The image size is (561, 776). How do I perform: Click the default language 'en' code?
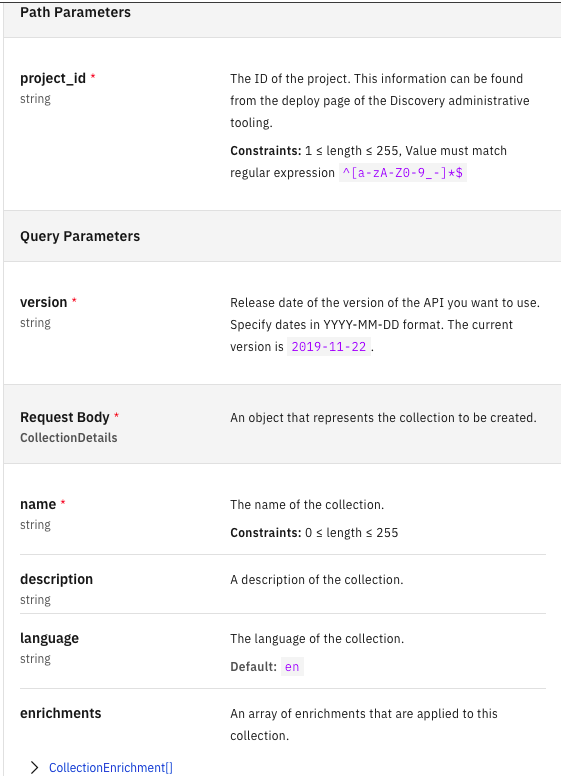click(x=292, y=667)
